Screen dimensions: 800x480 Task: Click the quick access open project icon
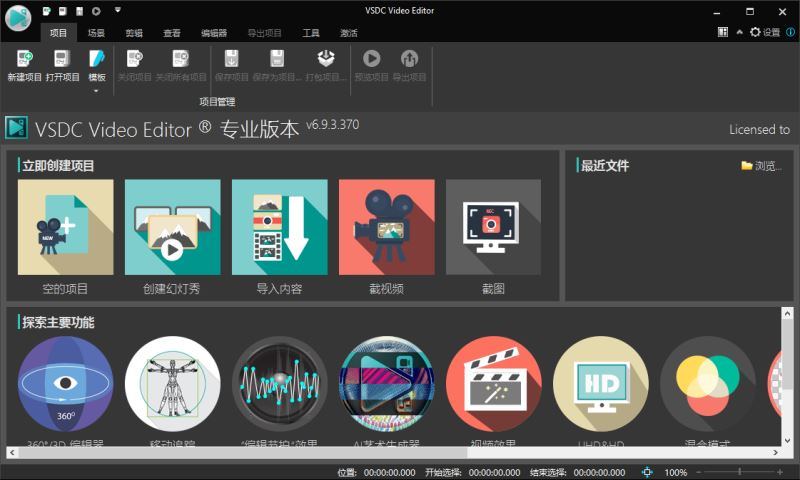click(63, 11)
